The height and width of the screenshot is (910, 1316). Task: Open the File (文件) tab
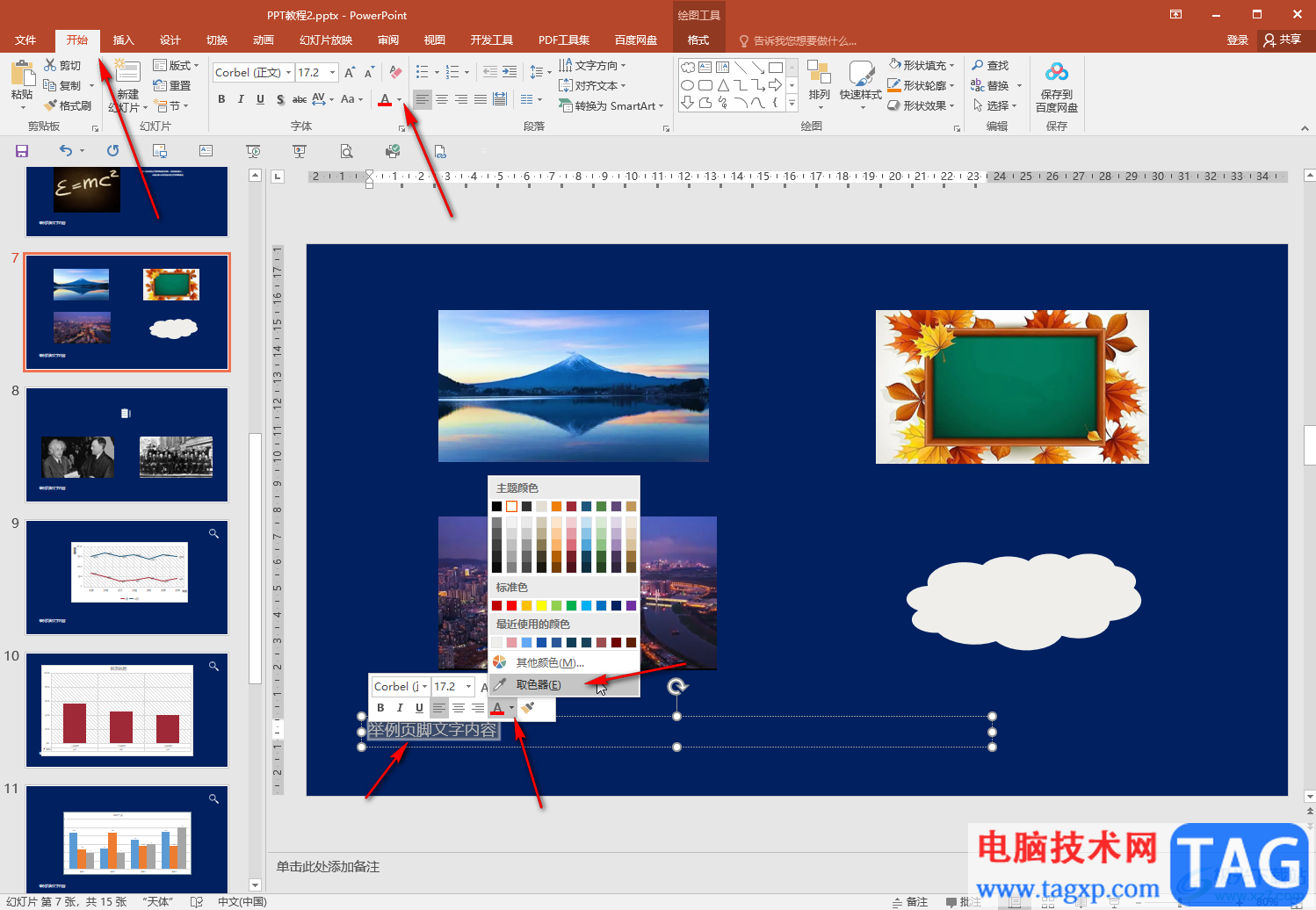click(x=25, y=40)
